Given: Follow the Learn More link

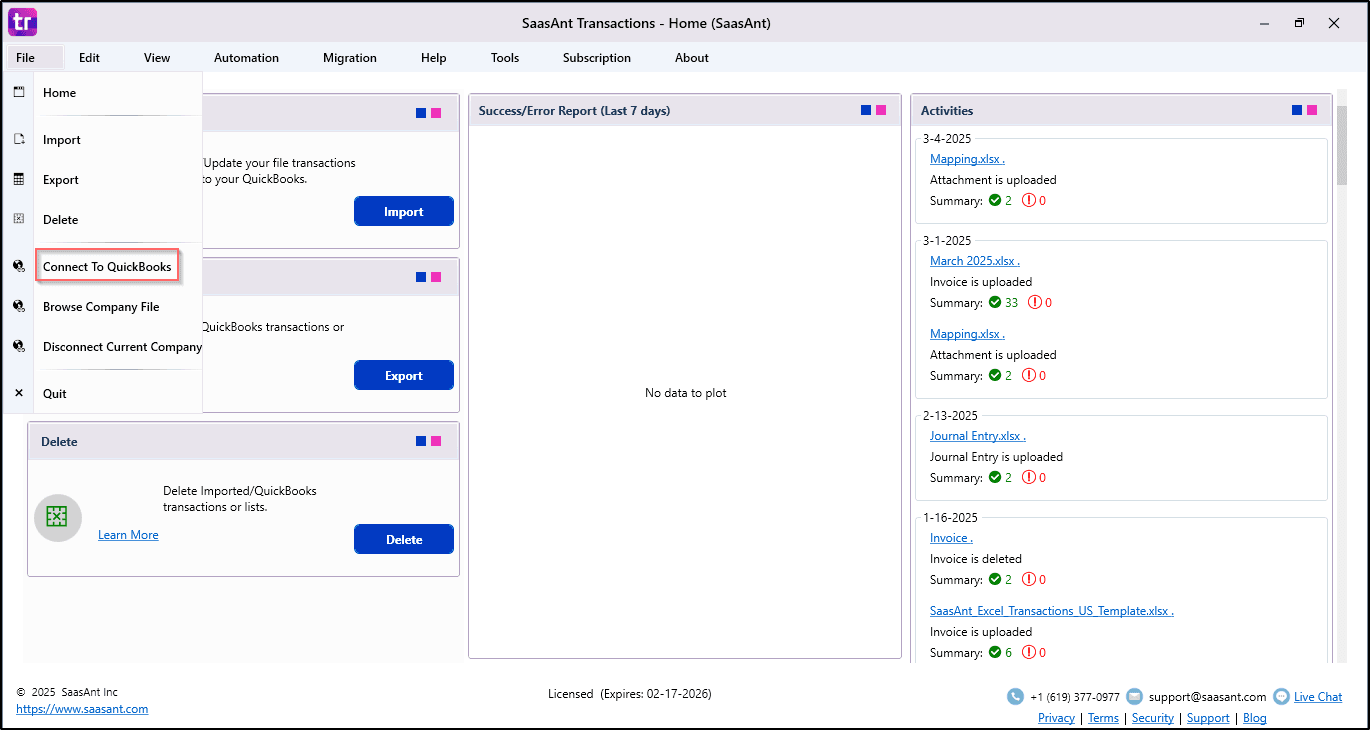Looking at the screenshot, I should [128, 535].
